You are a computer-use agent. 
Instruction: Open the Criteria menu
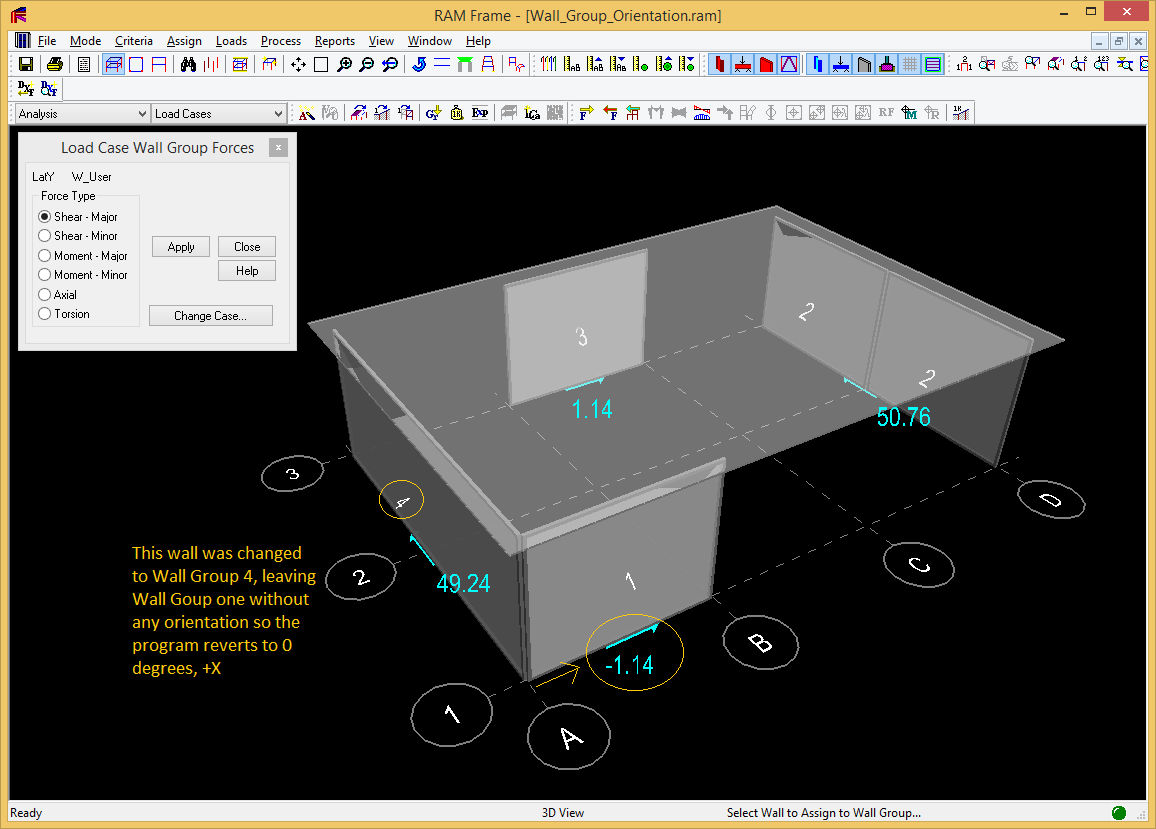tap(133, 41)
